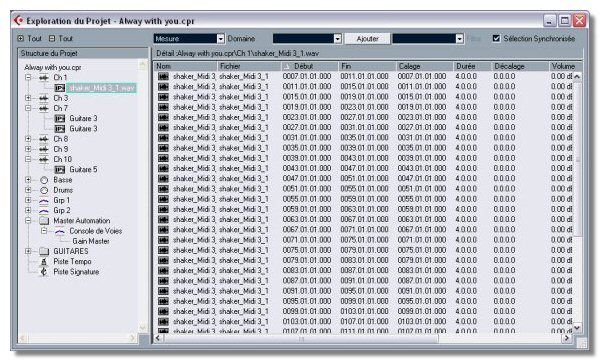
Task: Open the Domaine dropdown list
Action: [337, 39]
